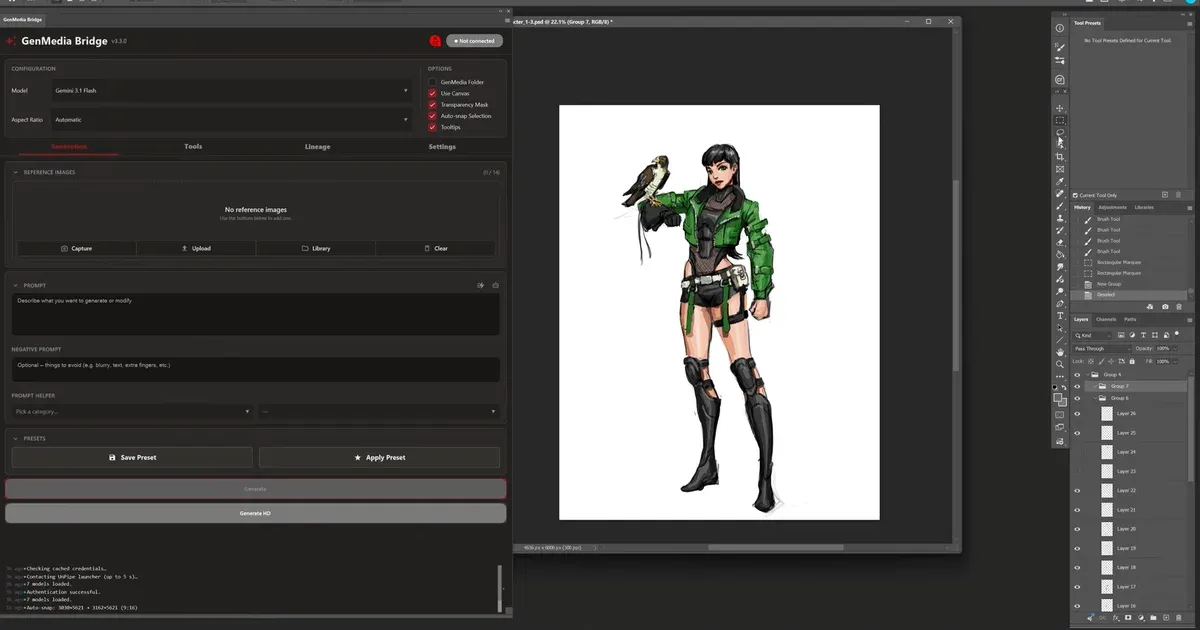This screenshot has width=1200, height=630.
Task: Select the Type tool
Action: click(1060, 315)
